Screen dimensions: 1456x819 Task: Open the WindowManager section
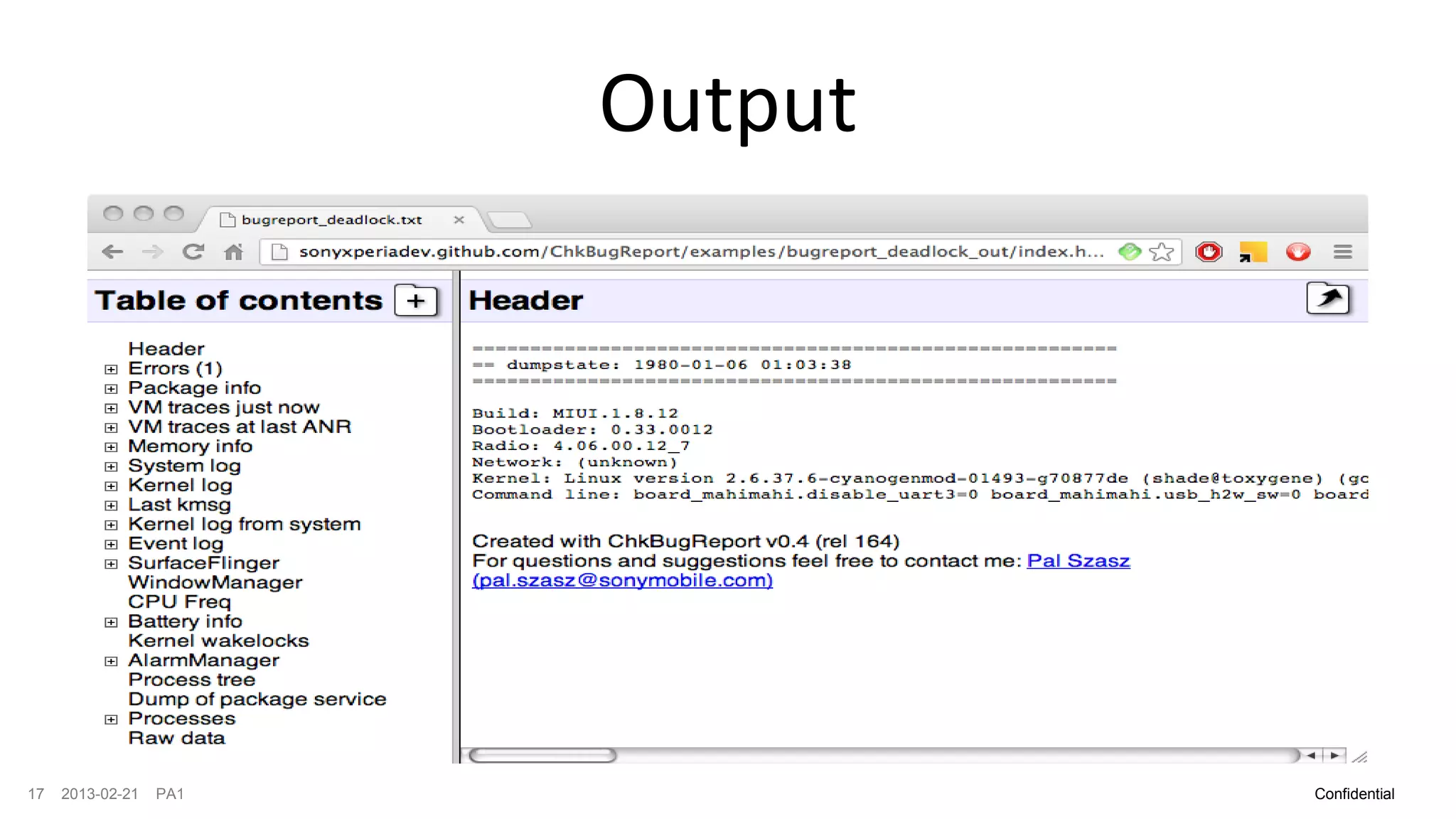(215, 582)
